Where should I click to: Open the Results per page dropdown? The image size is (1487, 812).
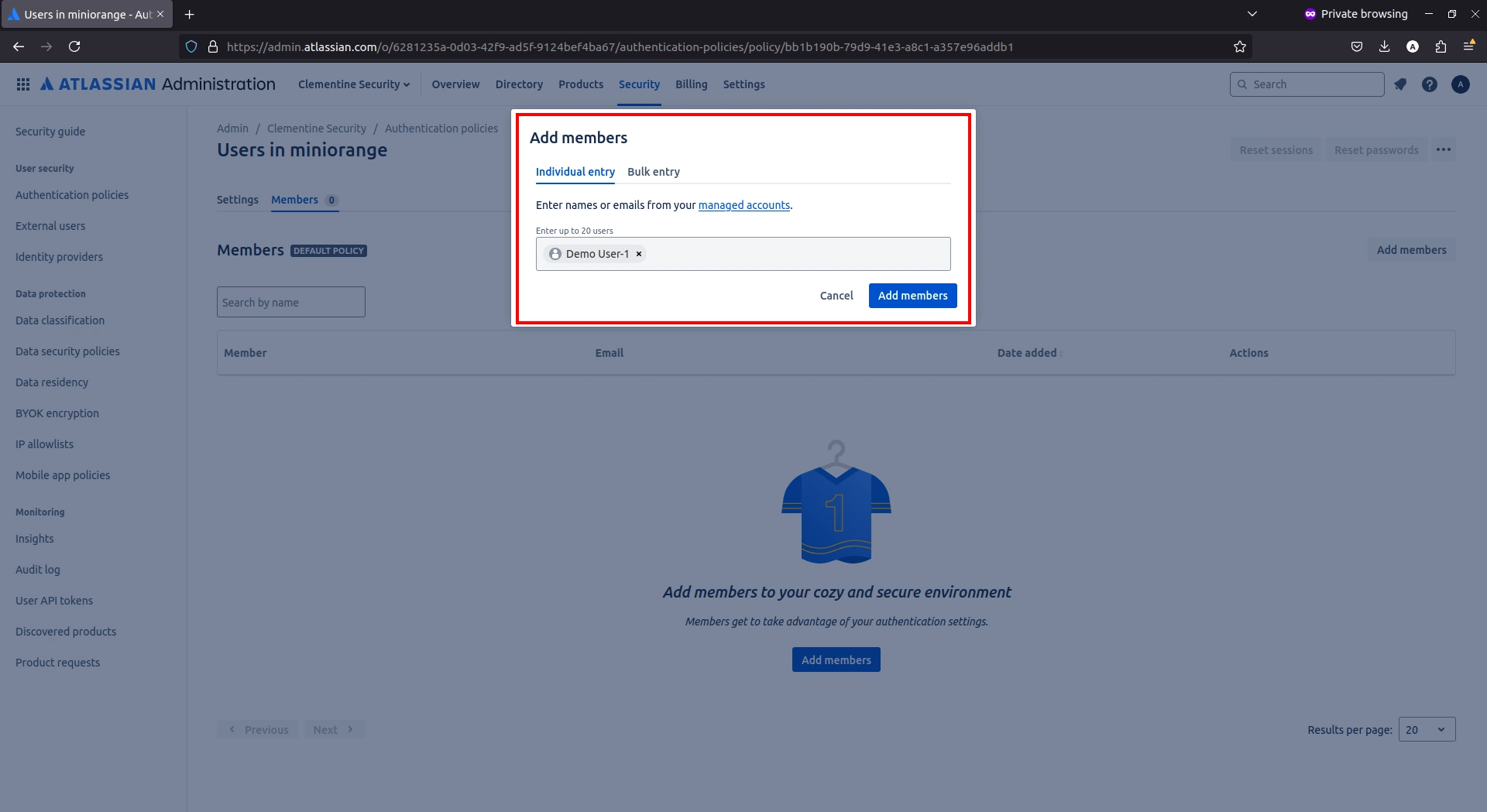click(1425, 729)
